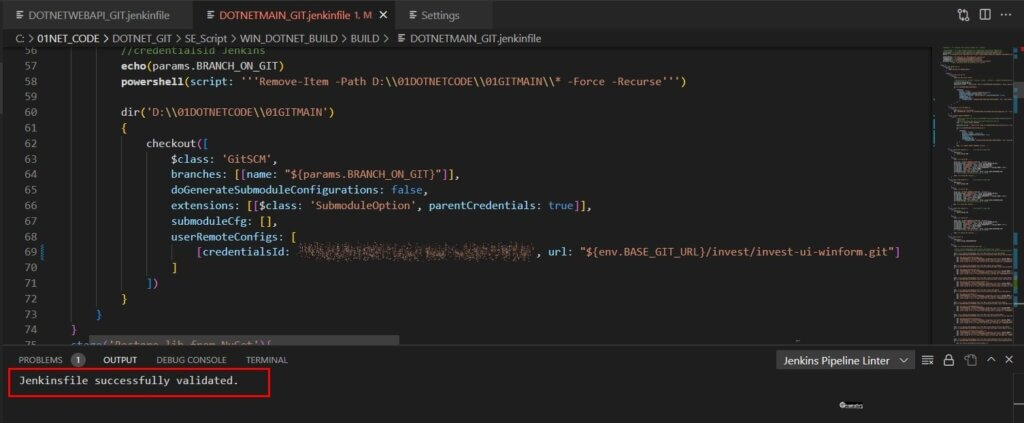The height and width of the screenshot is (423, 1024).
Task: Open the PROBLEMS panel tab
Action: (x=40, y=360)
